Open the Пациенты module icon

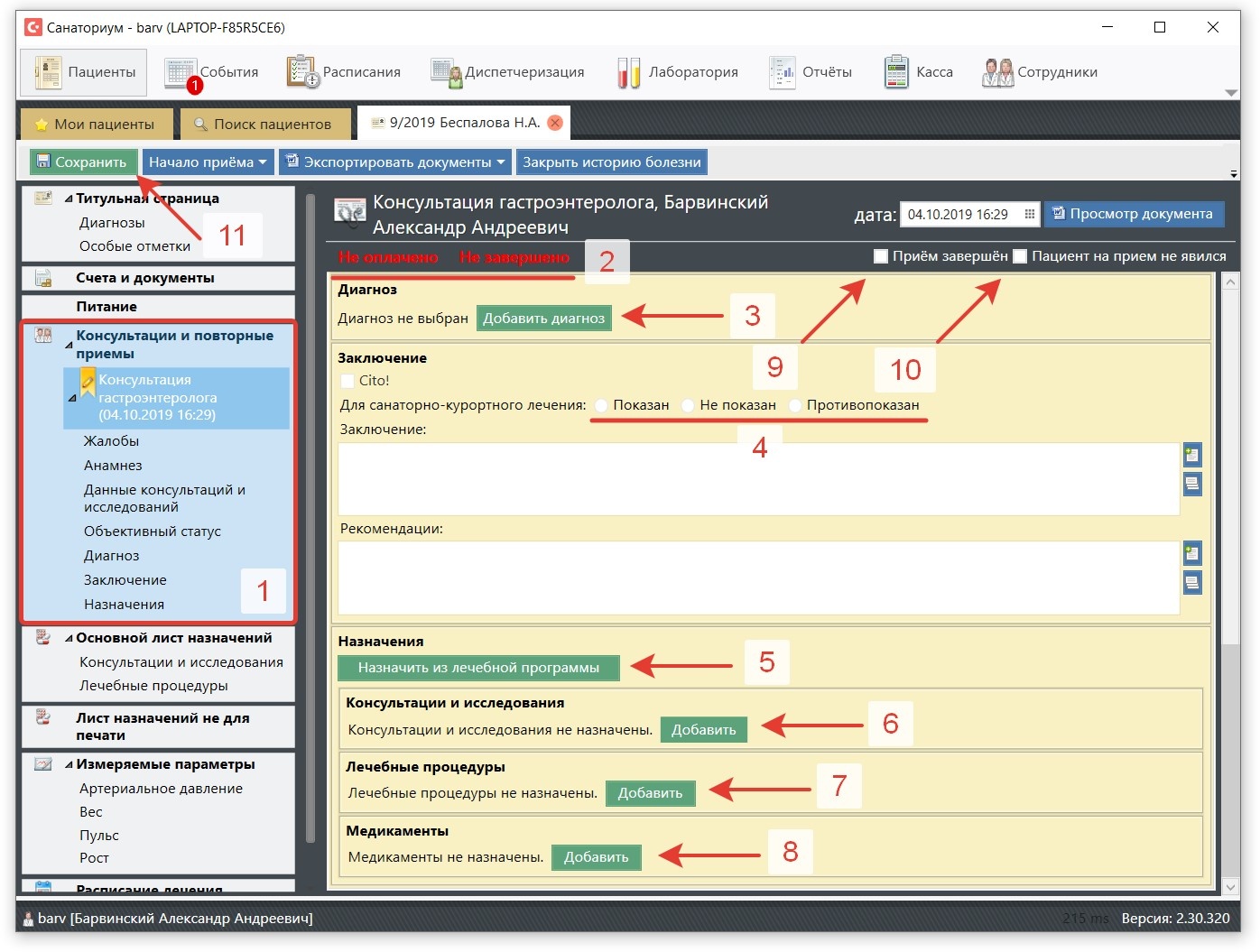point(48,72)
